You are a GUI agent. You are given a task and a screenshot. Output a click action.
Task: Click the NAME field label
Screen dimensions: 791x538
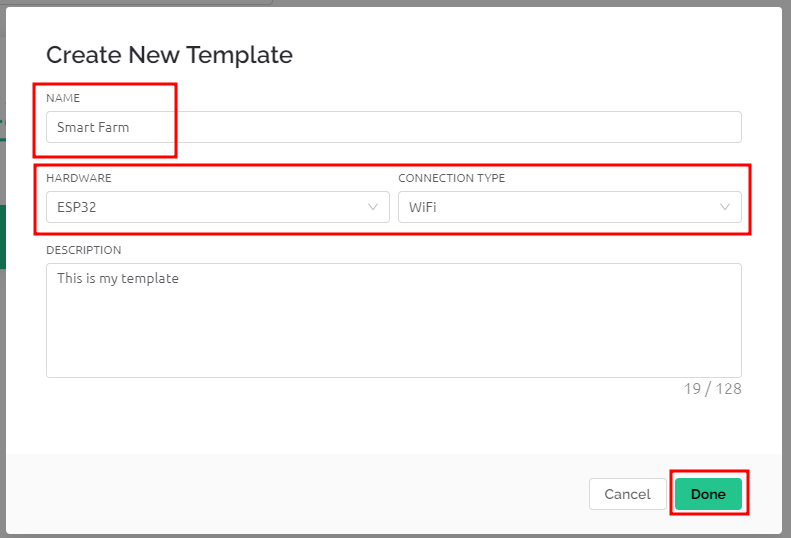63,98
